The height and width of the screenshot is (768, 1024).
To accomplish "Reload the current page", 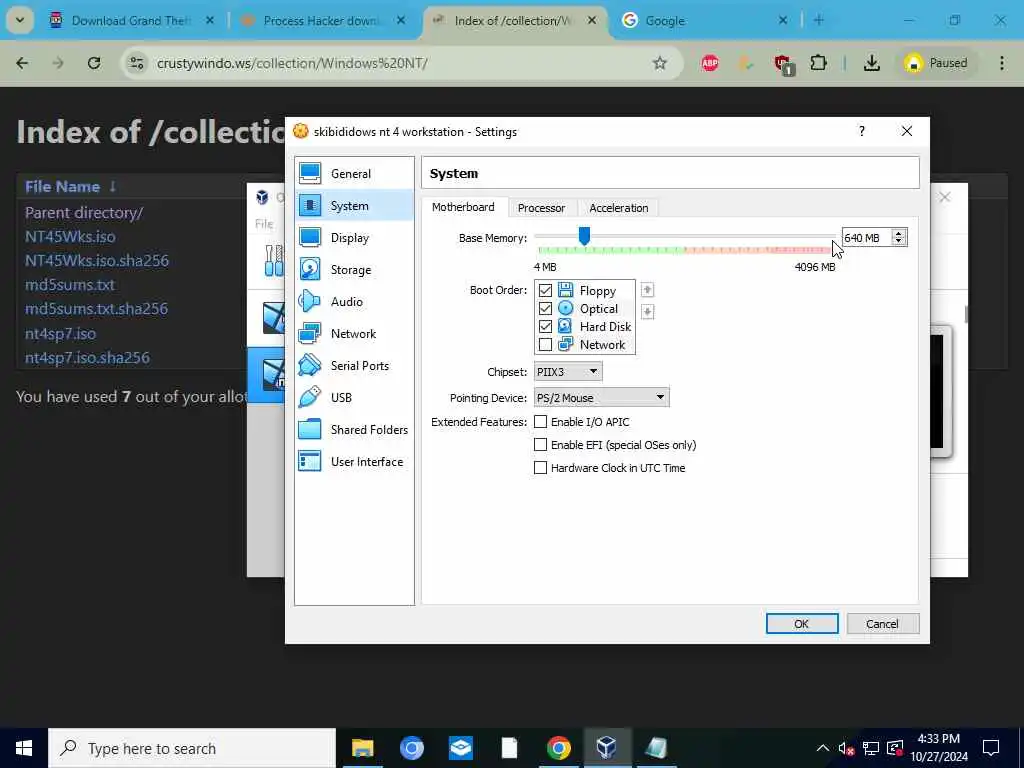I will (94, 63).
